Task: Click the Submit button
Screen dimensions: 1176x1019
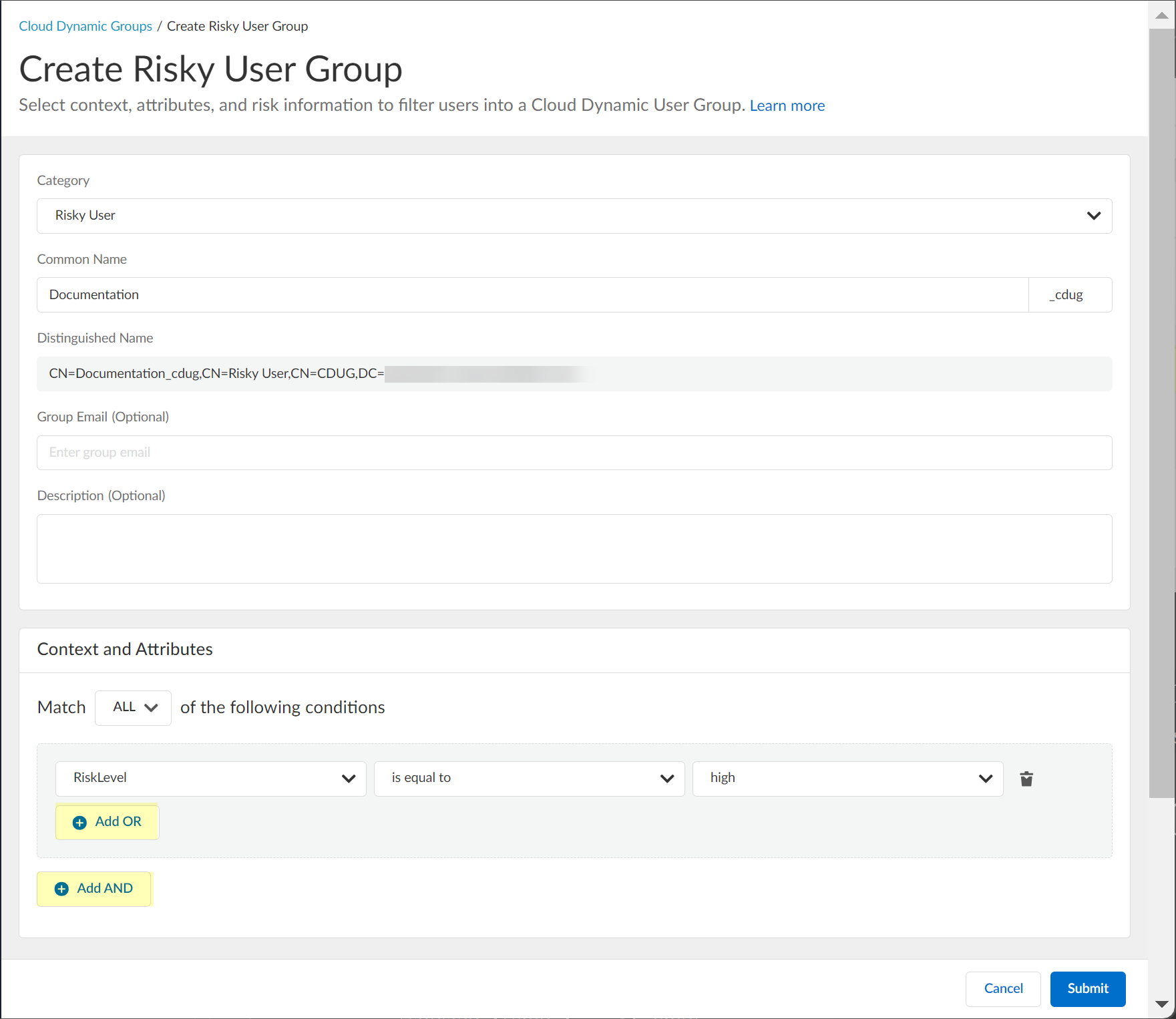Action: 1087,988
